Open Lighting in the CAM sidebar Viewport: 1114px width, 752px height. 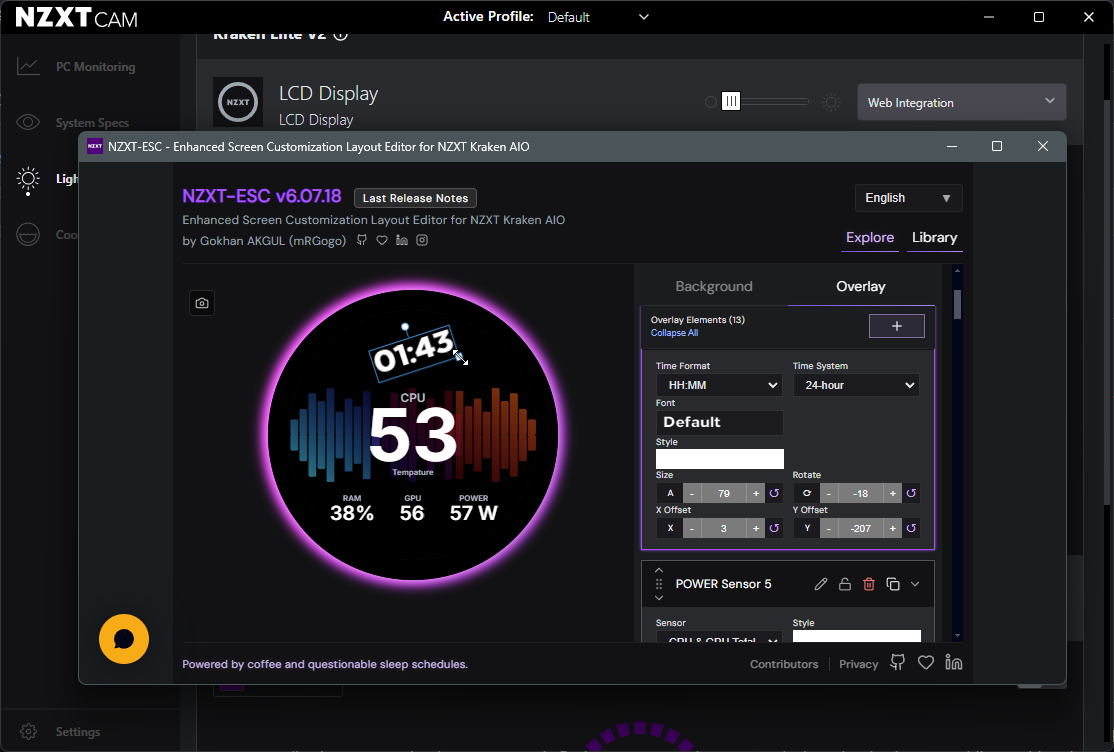click(x=47, y=178)
